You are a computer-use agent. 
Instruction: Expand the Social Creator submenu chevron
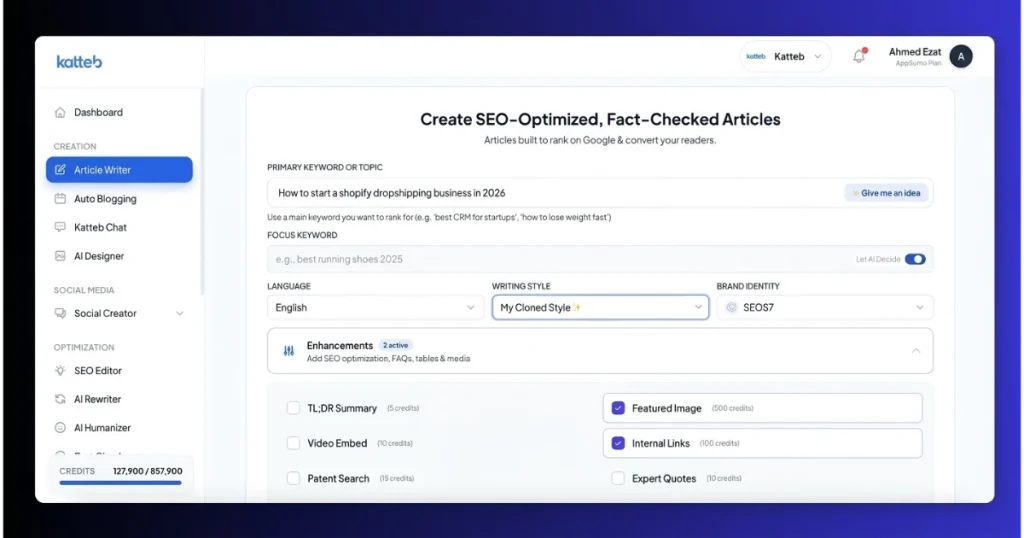coord(180,313)
